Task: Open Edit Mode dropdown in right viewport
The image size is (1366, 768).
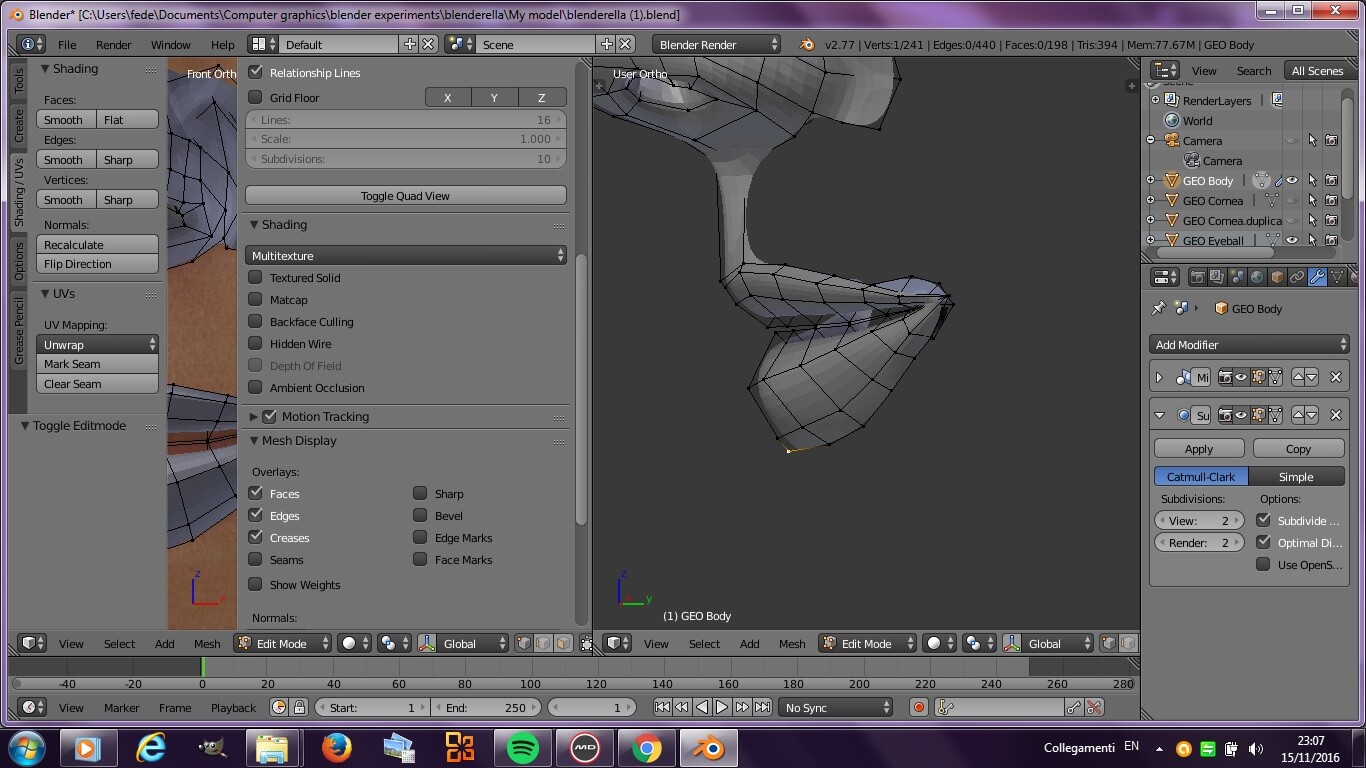Action: pos(867,643)
